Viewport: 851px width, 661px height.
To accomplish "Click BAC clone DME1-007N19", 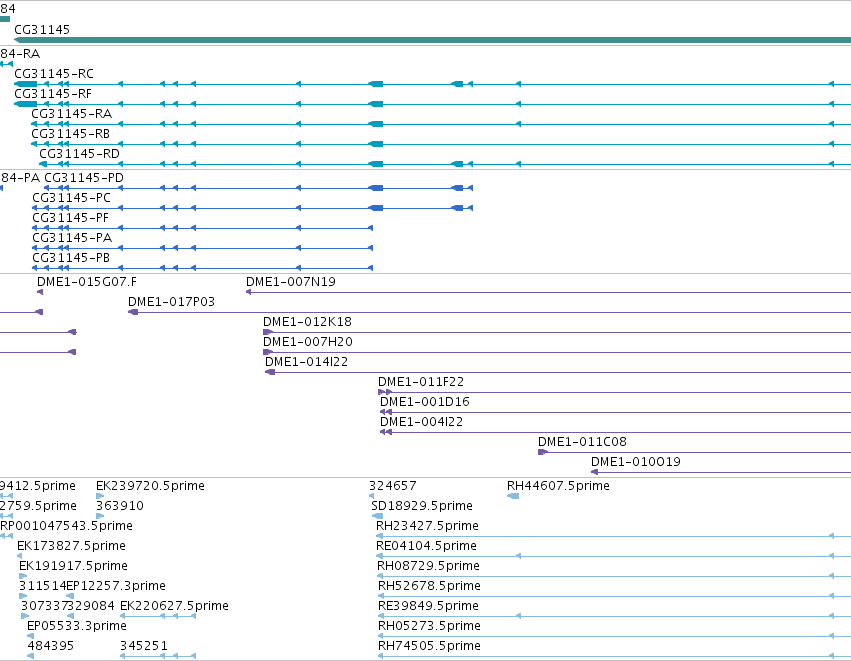I will pos(291,282).
